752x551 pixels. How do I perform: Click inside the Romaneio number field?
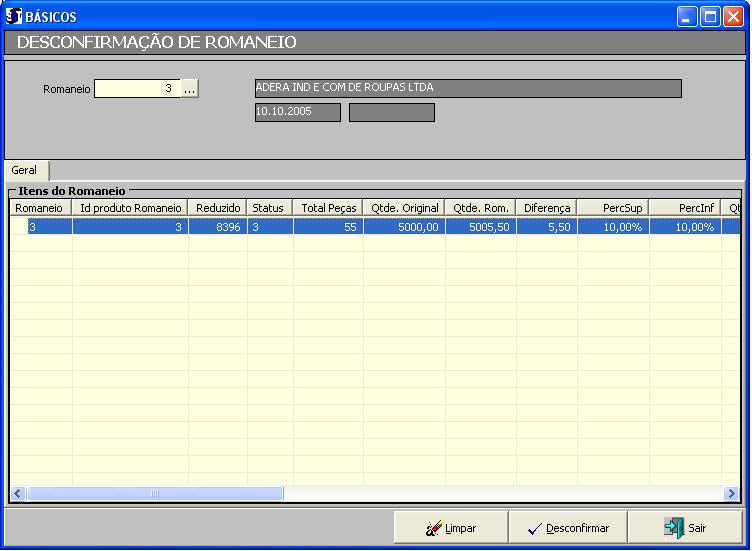(137, 89)
